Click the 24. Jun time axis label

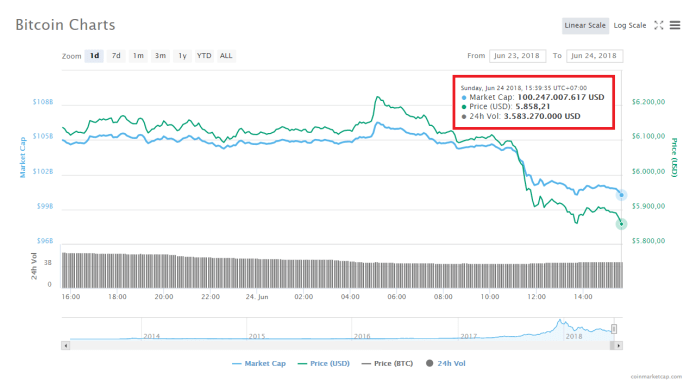(x=257, y=297)
